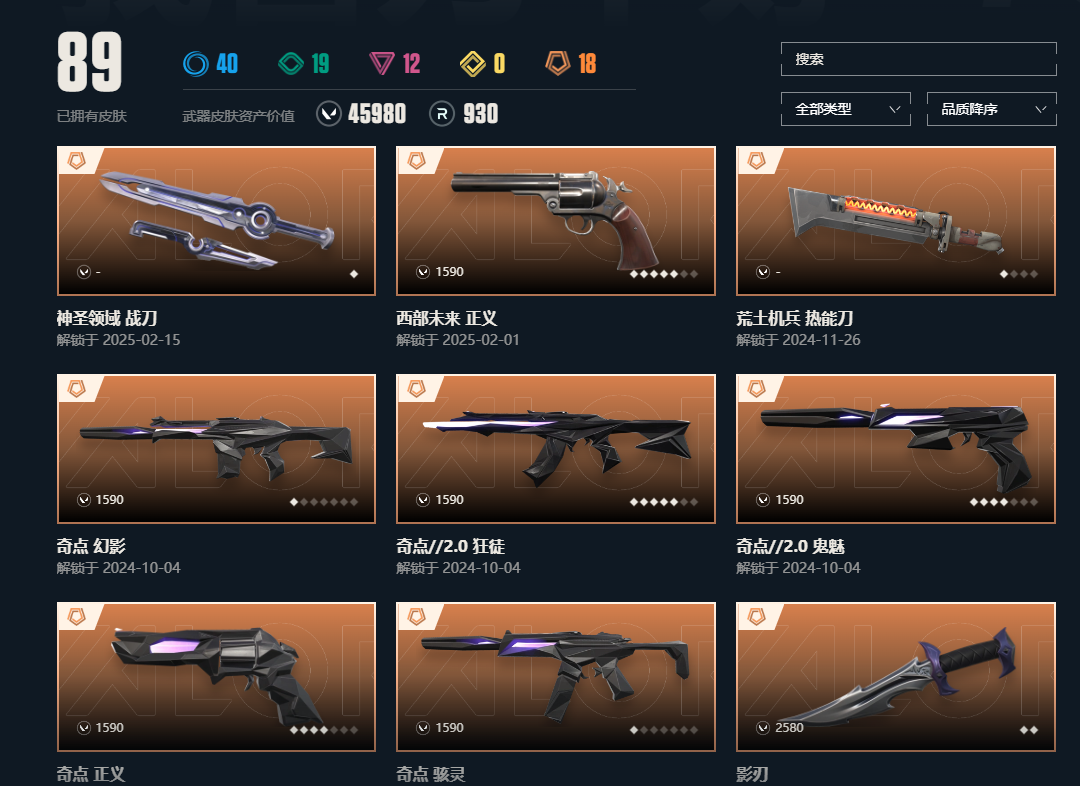Click the pink Premium tier triangle icon
The width and height of the screenshot is (1080, 786).
point(382,63)
